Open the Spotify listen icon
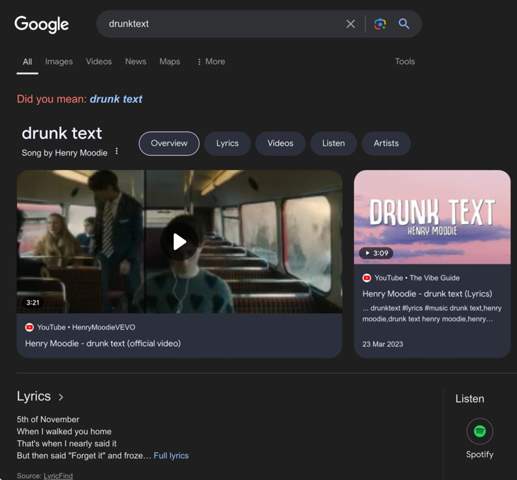Image resolution: width=517 pixels, height=480 pixels. click(x=480, y=431)
